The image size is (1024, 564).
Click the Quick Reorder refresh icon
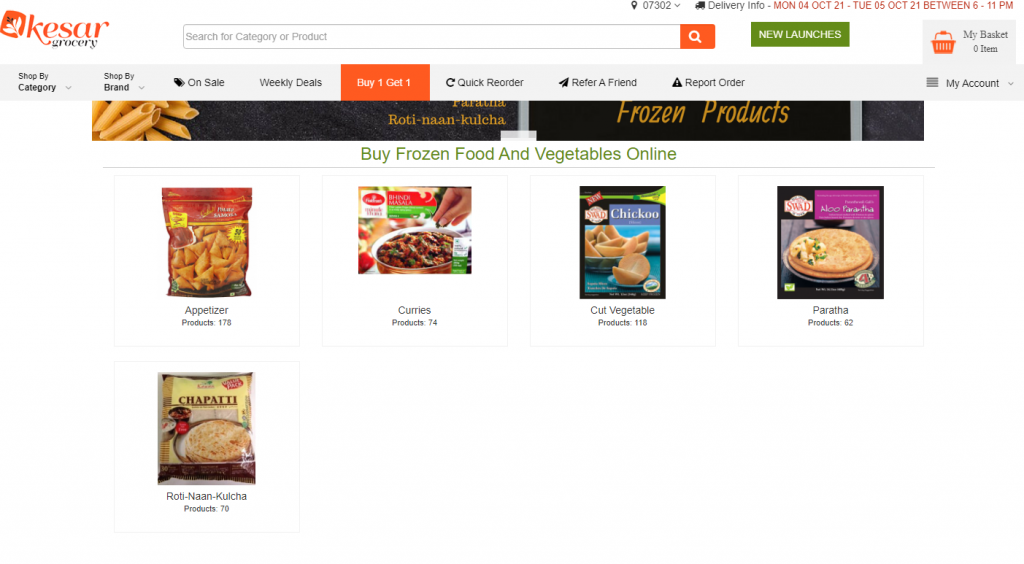tap(450, 83)
